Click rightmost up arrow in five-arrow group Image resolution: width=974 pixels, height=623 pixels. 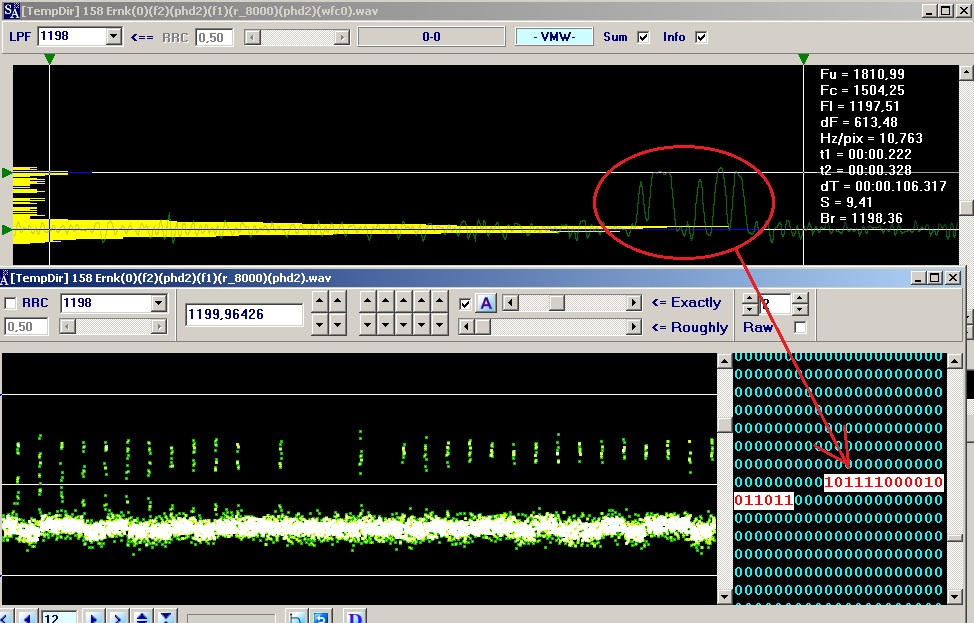[440, 302]
